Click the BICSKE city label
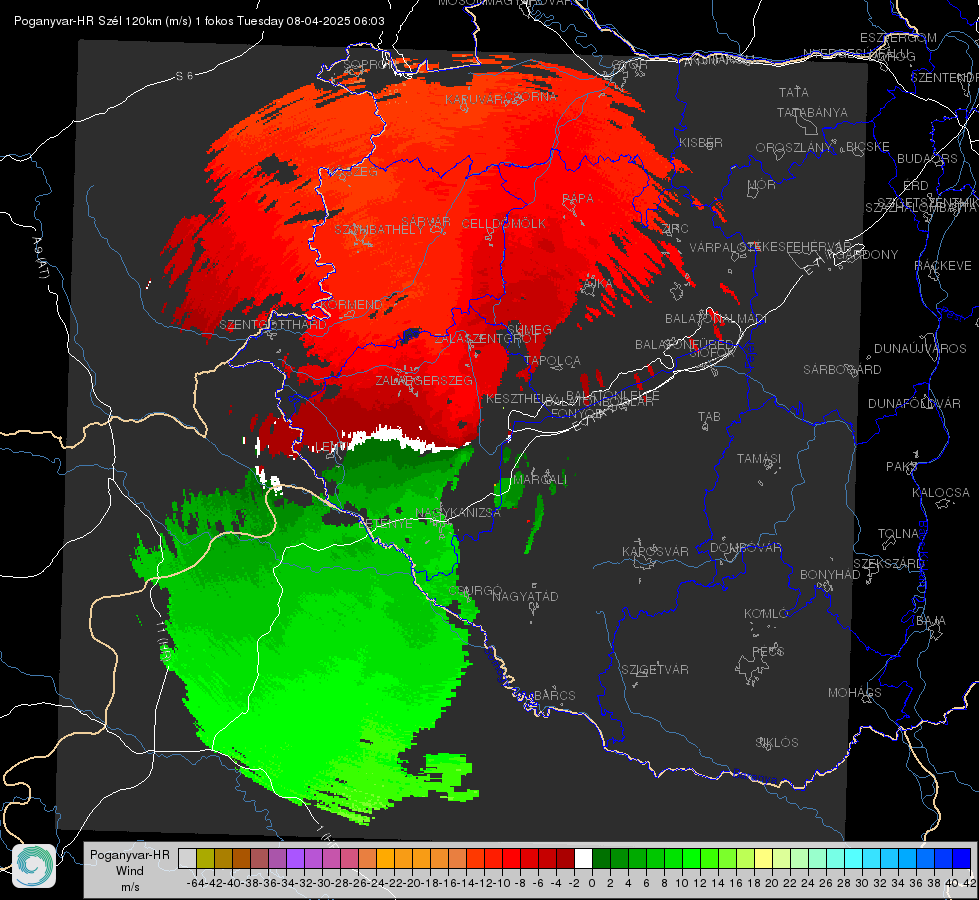979x900 pixels. tap(867, 146)
